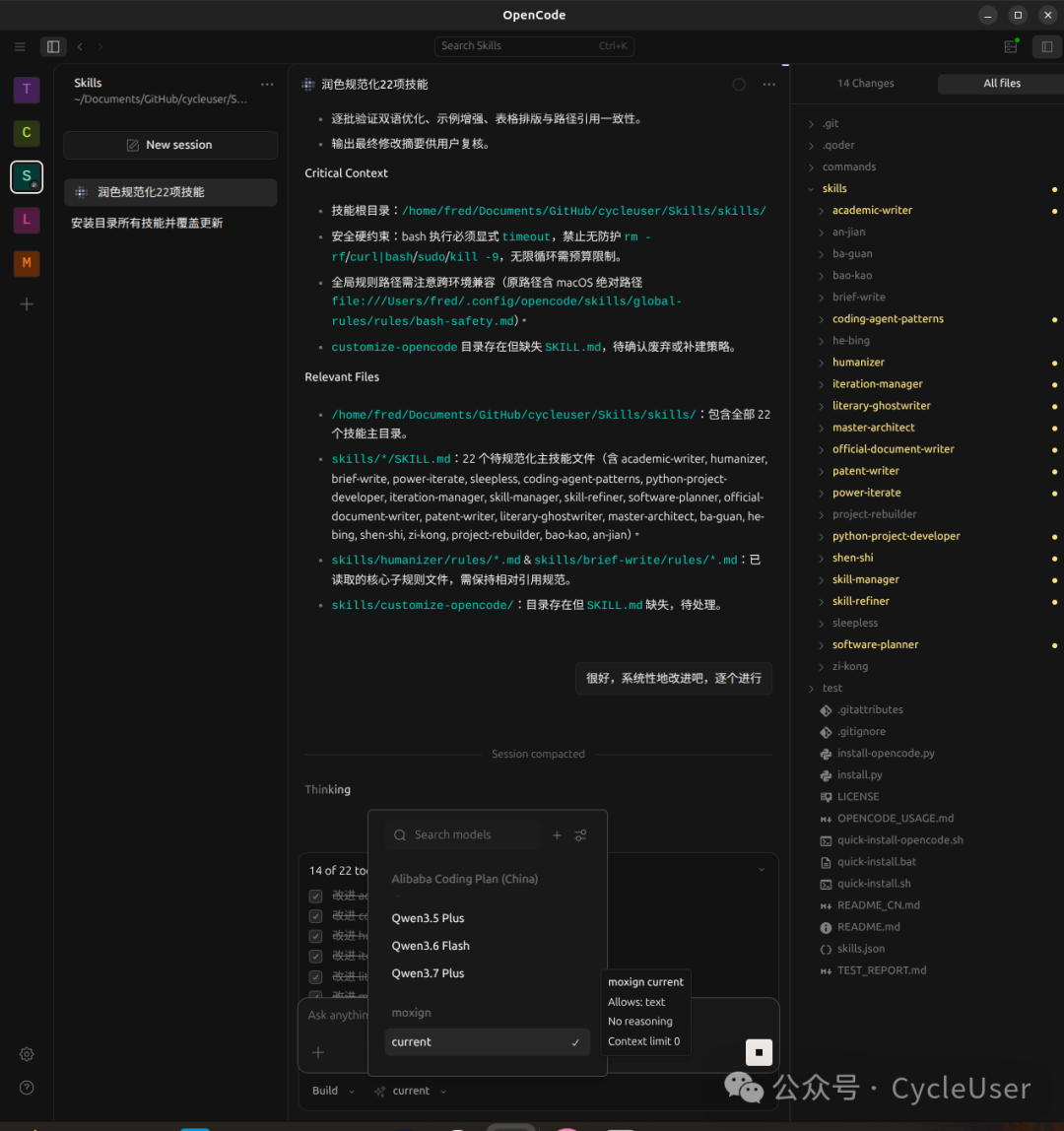Viewport: 1064px width, 1131px height.
Task: Open Skills project options ellipsis
Action: pyautogui.click(x=267, y=85)
